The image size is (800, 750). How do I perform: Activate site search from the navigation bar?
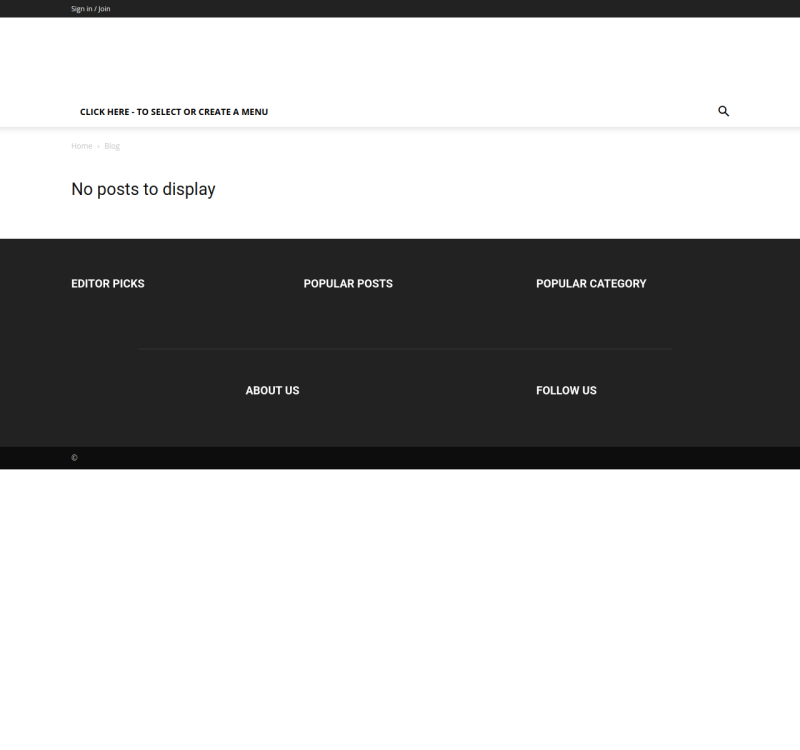[723, 111]
